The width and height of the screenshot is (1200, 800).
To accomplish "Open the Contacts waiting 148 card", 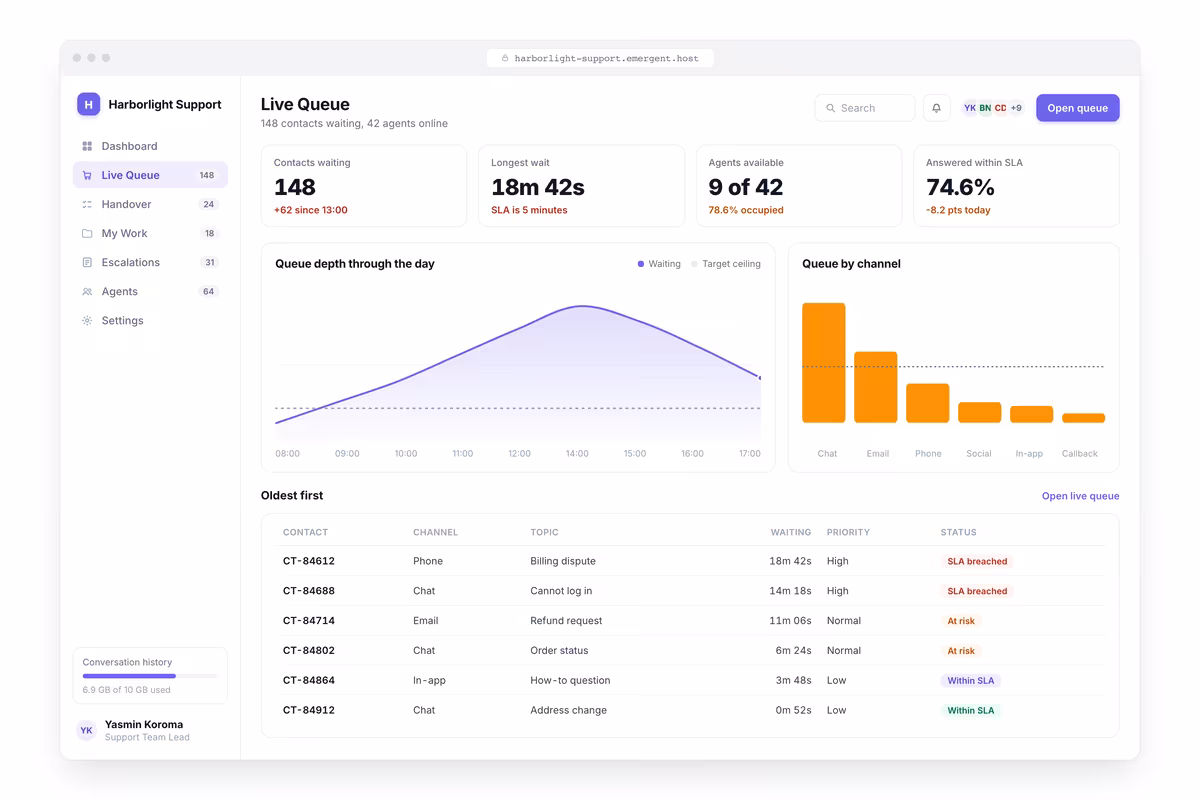I will click(364, 186).
